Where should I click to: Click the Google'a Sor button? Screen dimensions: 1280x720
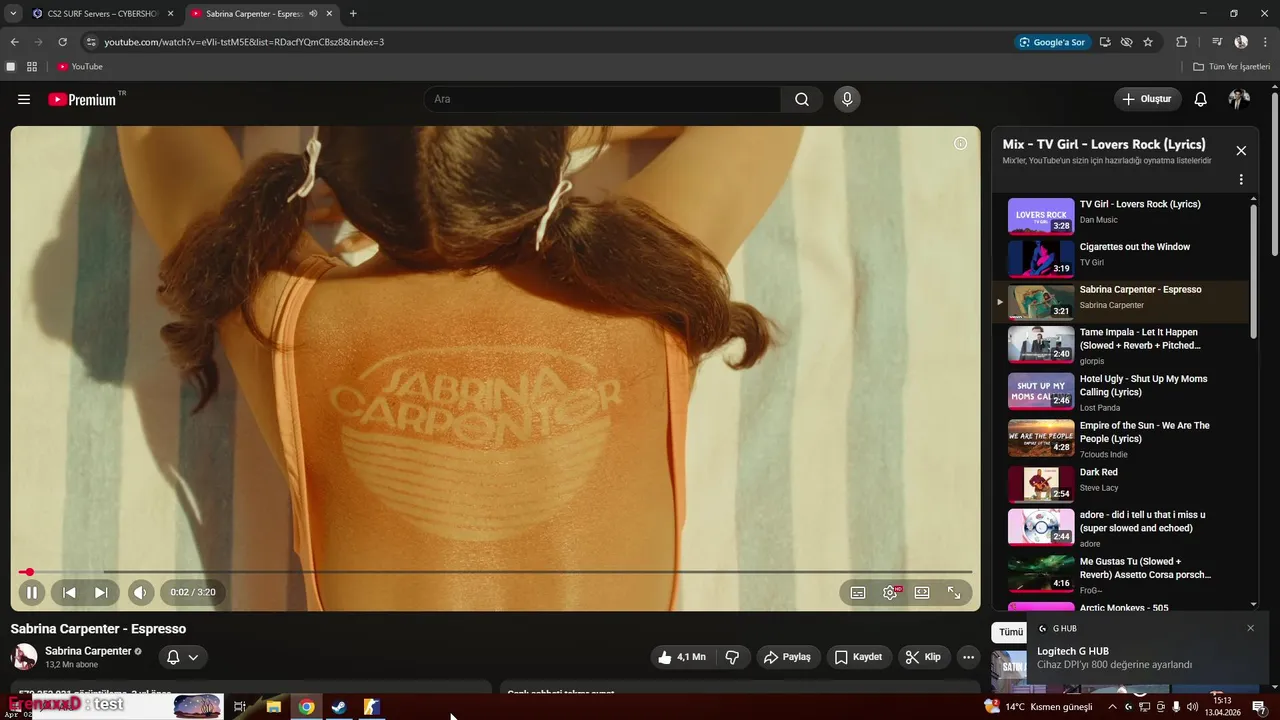click(1052, 42)
